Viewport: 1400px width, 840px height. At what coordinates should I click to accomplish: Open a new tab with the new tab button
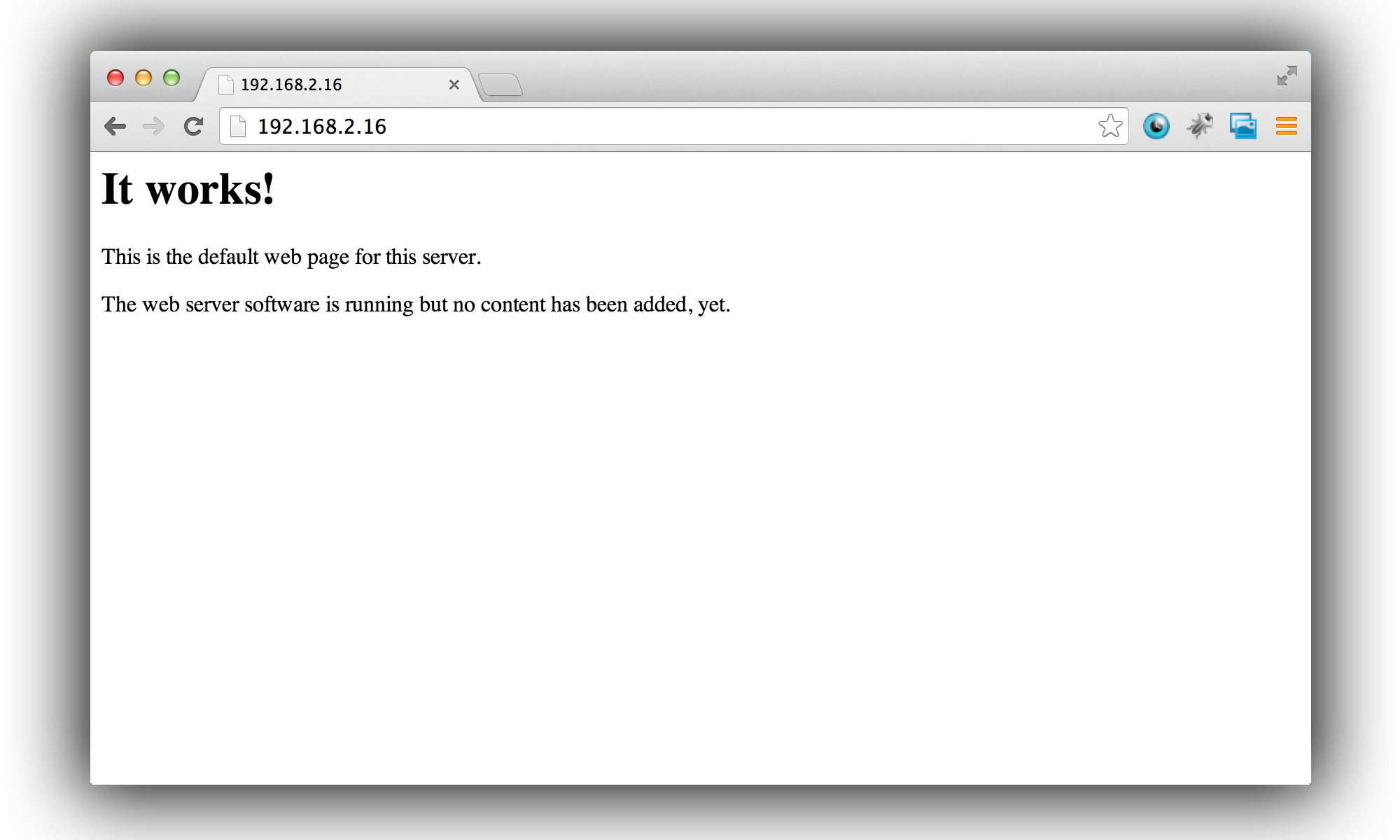pyautogui.click(x=500, y=85)
